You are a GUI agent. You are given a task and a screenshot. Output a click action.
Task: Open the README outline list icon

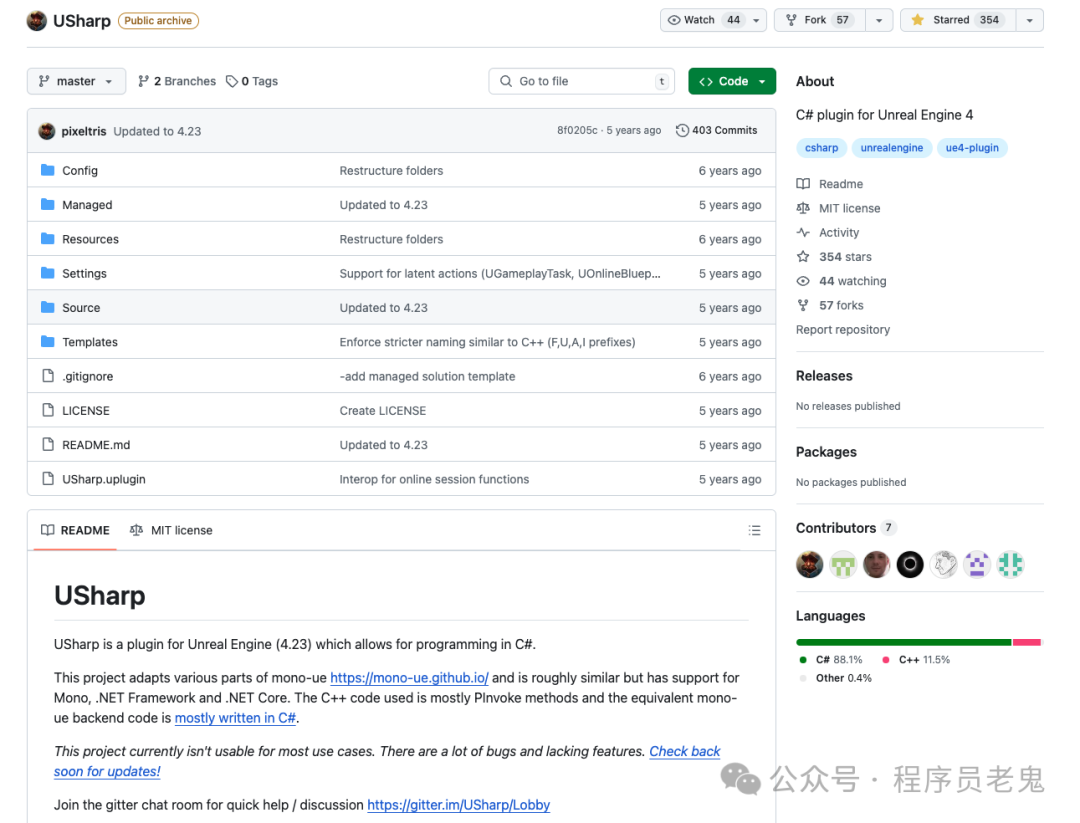[x=754, y=530]
